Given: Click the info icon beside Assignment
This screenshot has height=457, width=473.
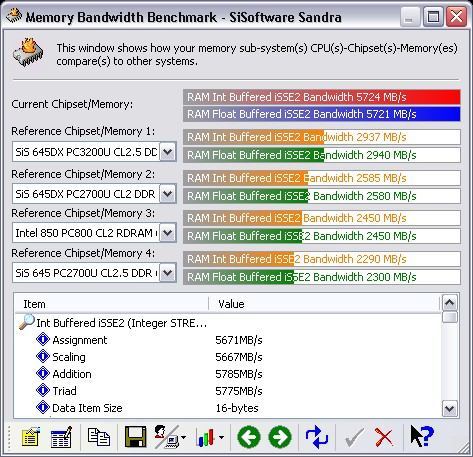Looking at the screenshot, I should tap(43, 339).
